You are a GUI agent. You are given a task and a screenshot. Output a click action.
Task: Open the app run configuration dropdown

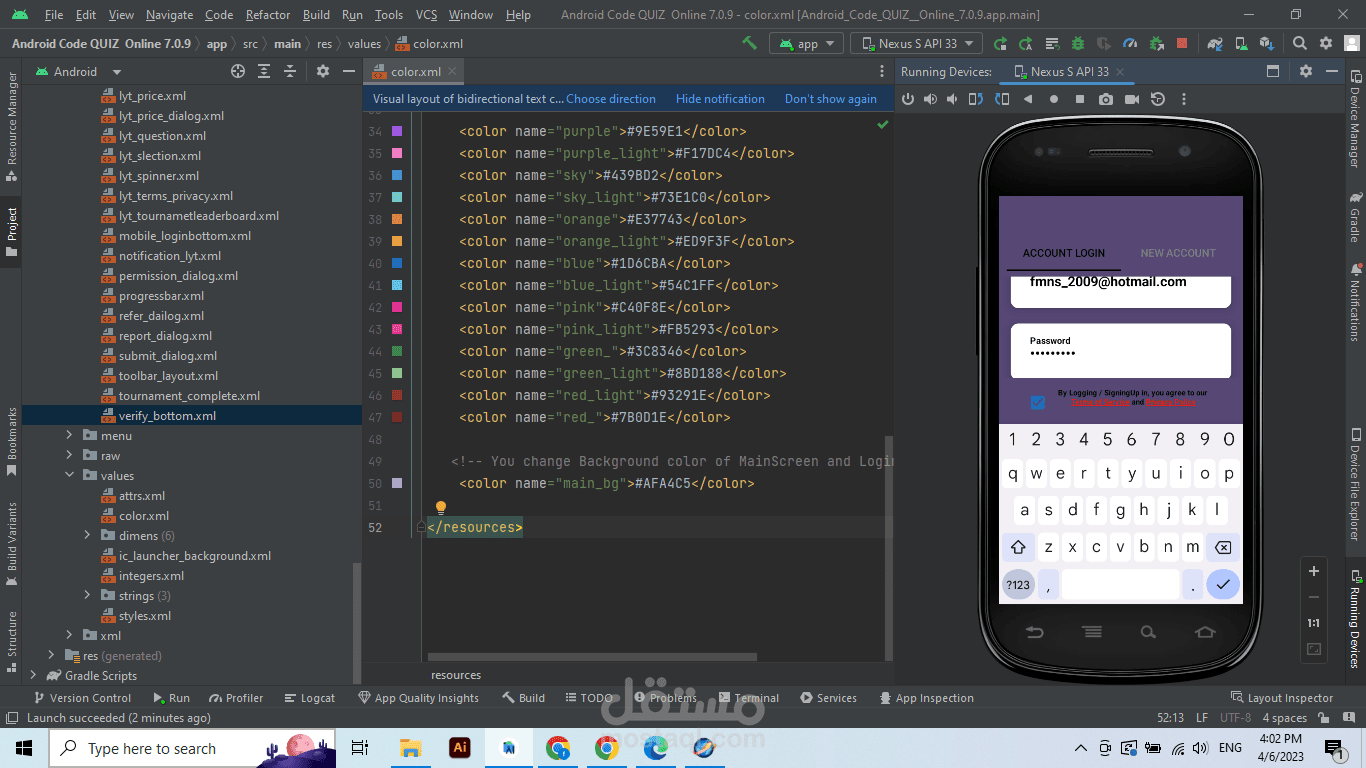[x=808, y=43]
